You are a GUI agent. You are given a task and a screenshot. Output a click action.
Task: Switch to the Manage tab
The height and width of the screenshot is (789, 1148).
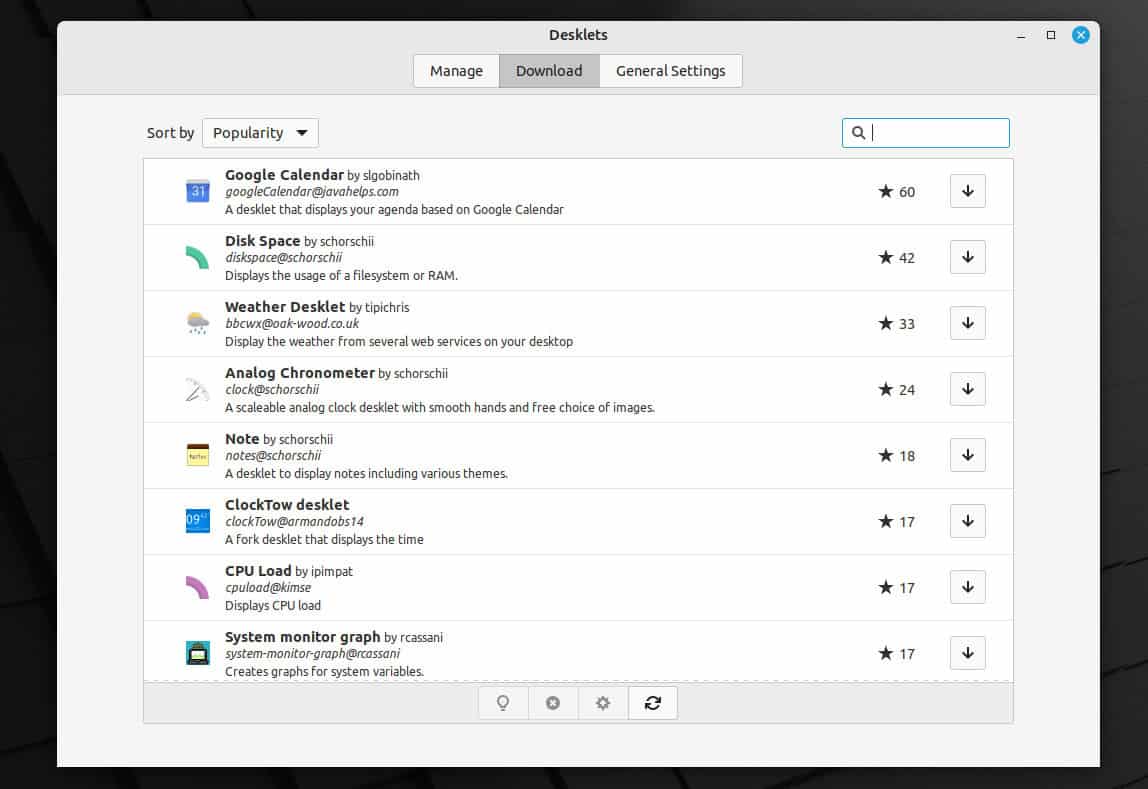click(x=456, y=71)
